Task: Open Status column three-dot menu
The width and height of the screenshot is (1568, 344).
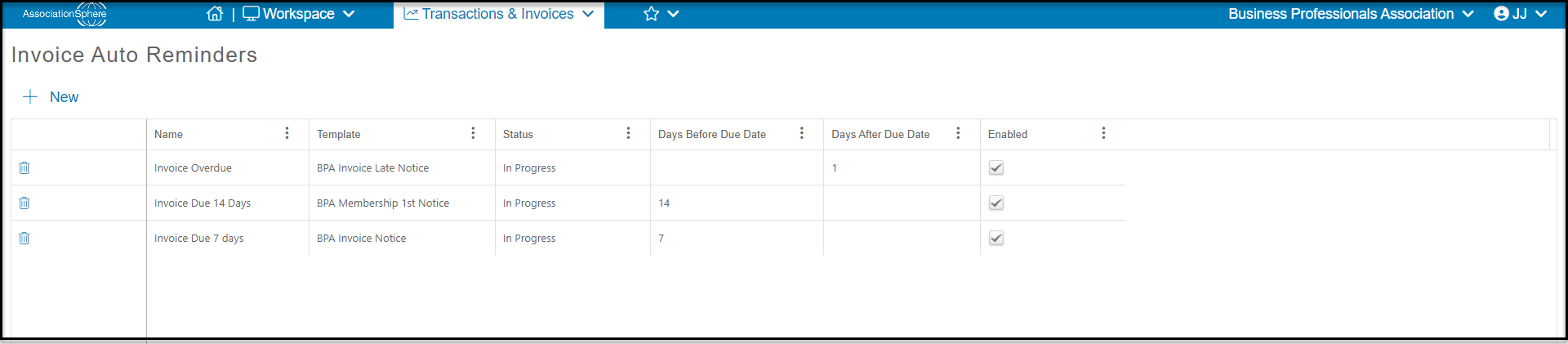Action: pyautogui.click(x=628, y=133)
